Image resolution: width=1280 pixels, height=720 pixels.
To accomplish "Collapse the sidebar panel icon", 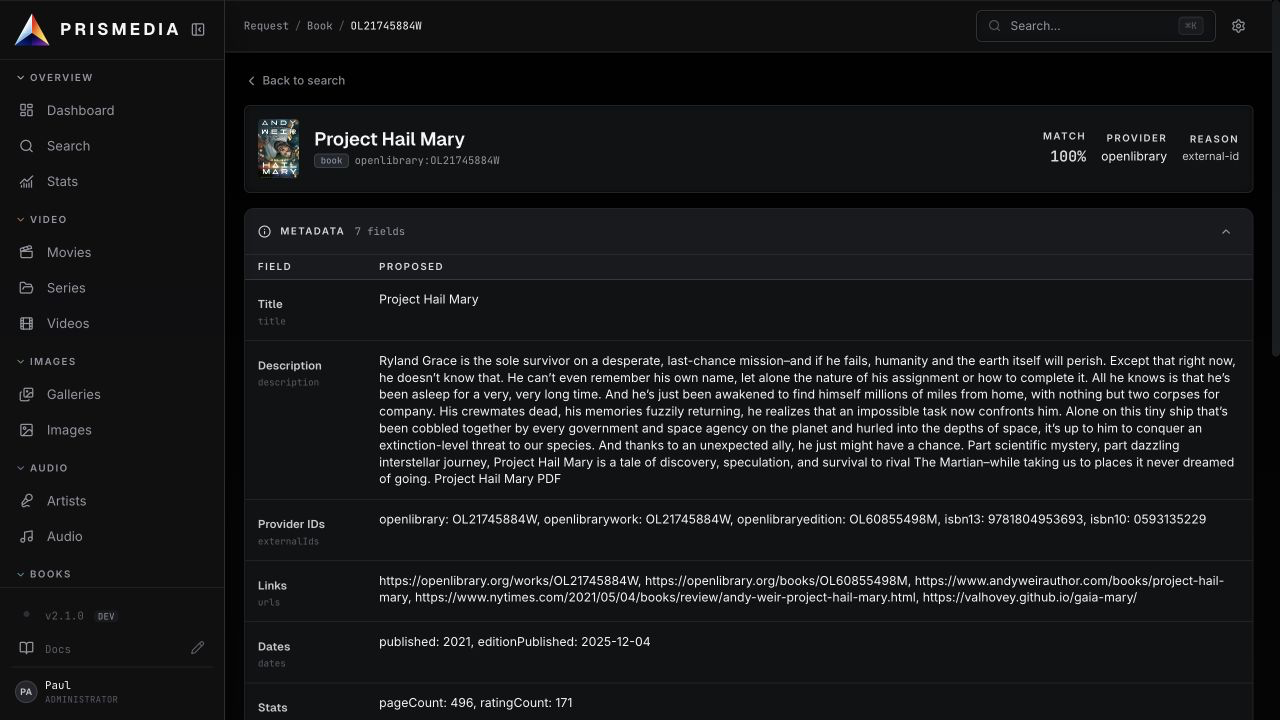I will (x=198, y=30).
